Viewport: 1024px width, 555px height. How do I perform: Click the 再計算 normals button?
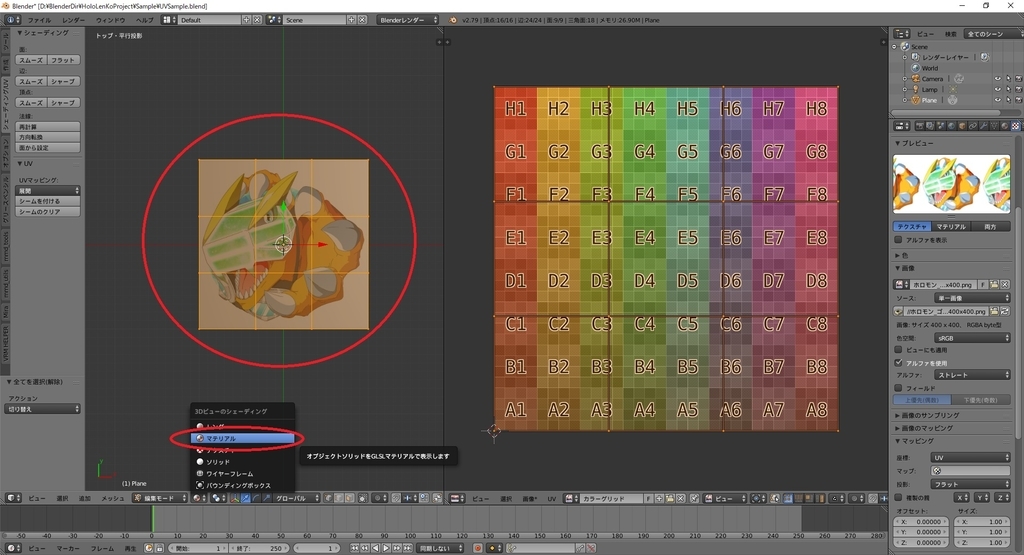(48, 127)
